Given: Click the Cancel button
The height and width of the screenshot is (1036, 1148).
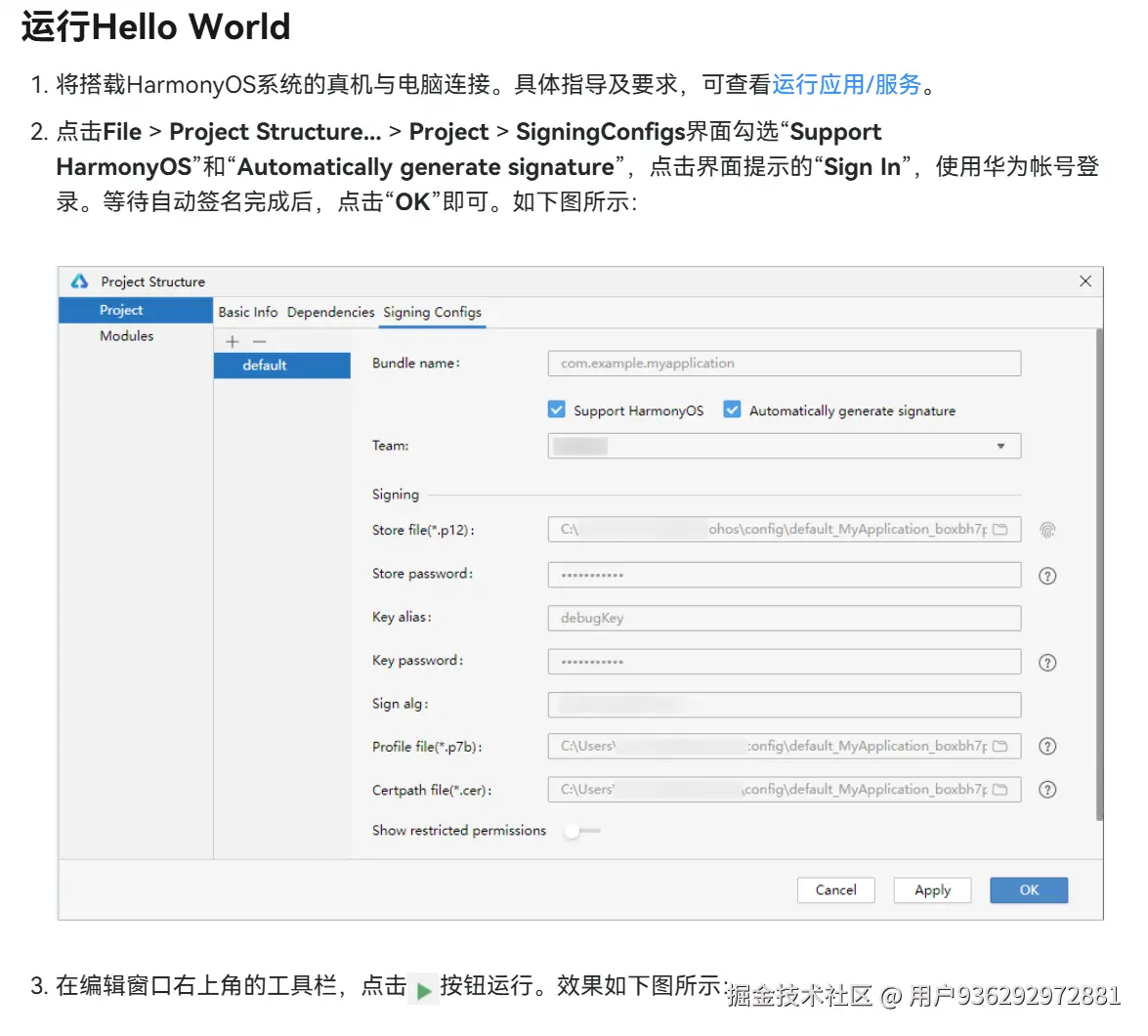Looking at the screenshot, I should point(835,889).
